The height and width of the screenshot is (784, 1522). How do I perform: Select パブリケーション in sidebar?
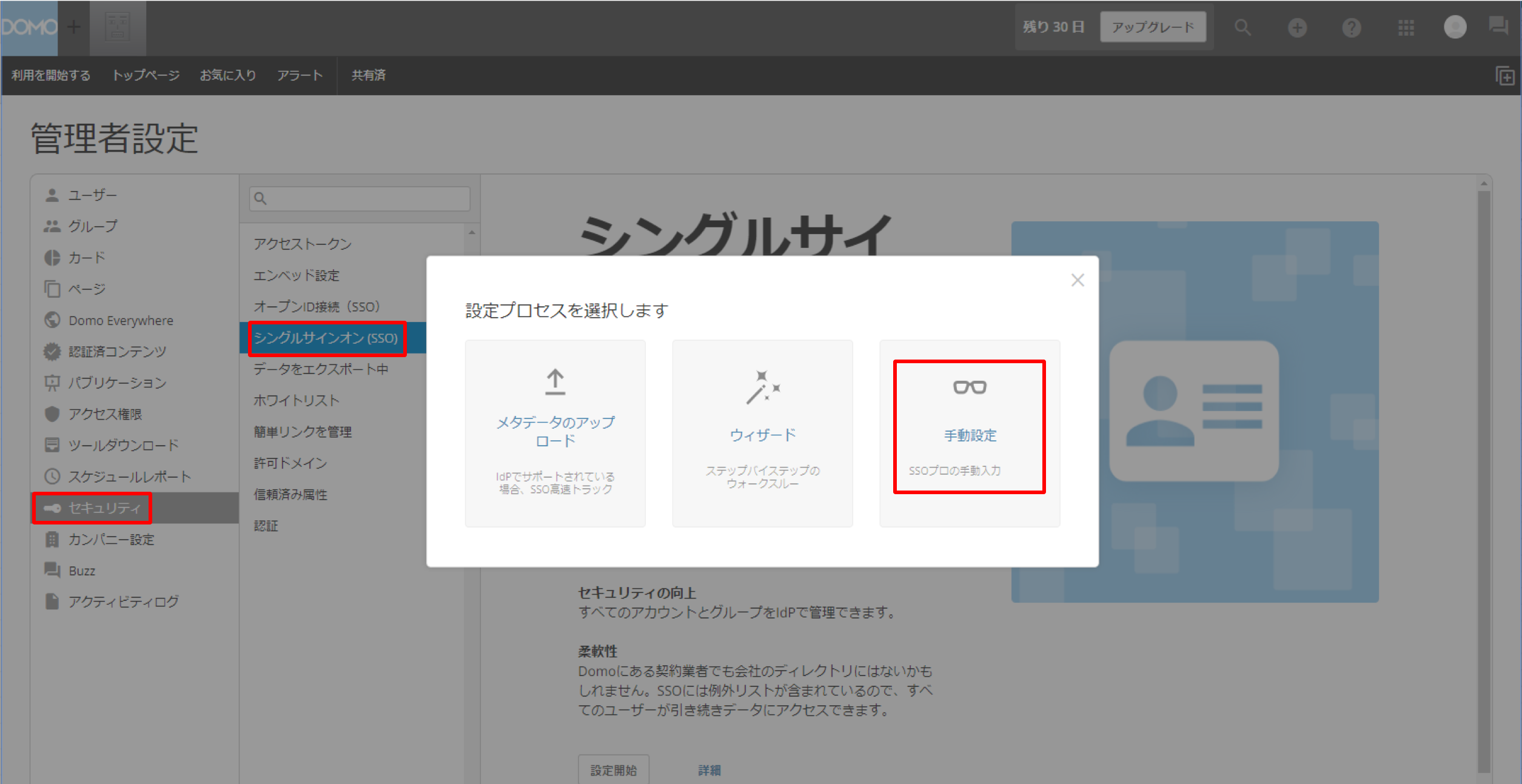pyautogui.click(x=135, y=383)
